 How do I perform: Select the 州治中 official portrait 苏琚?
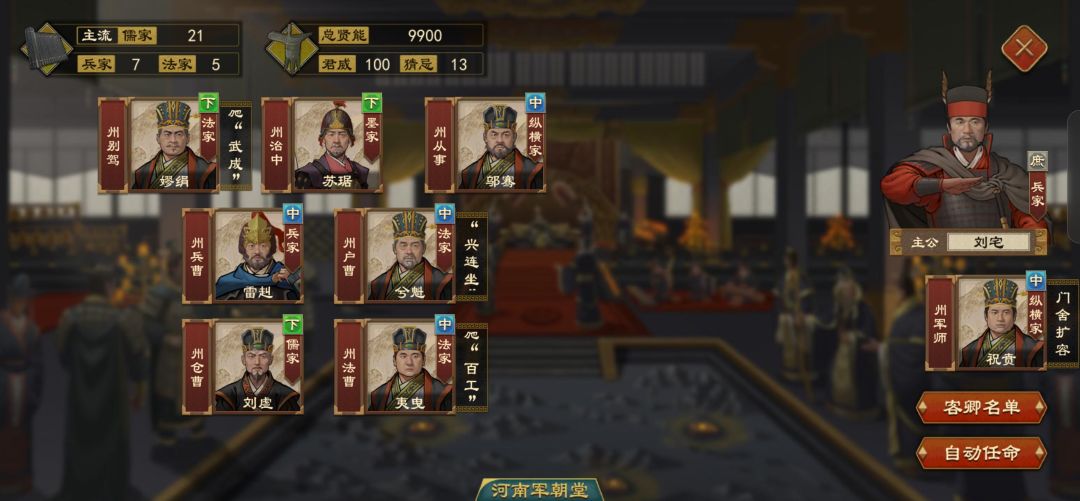(338, 145)
